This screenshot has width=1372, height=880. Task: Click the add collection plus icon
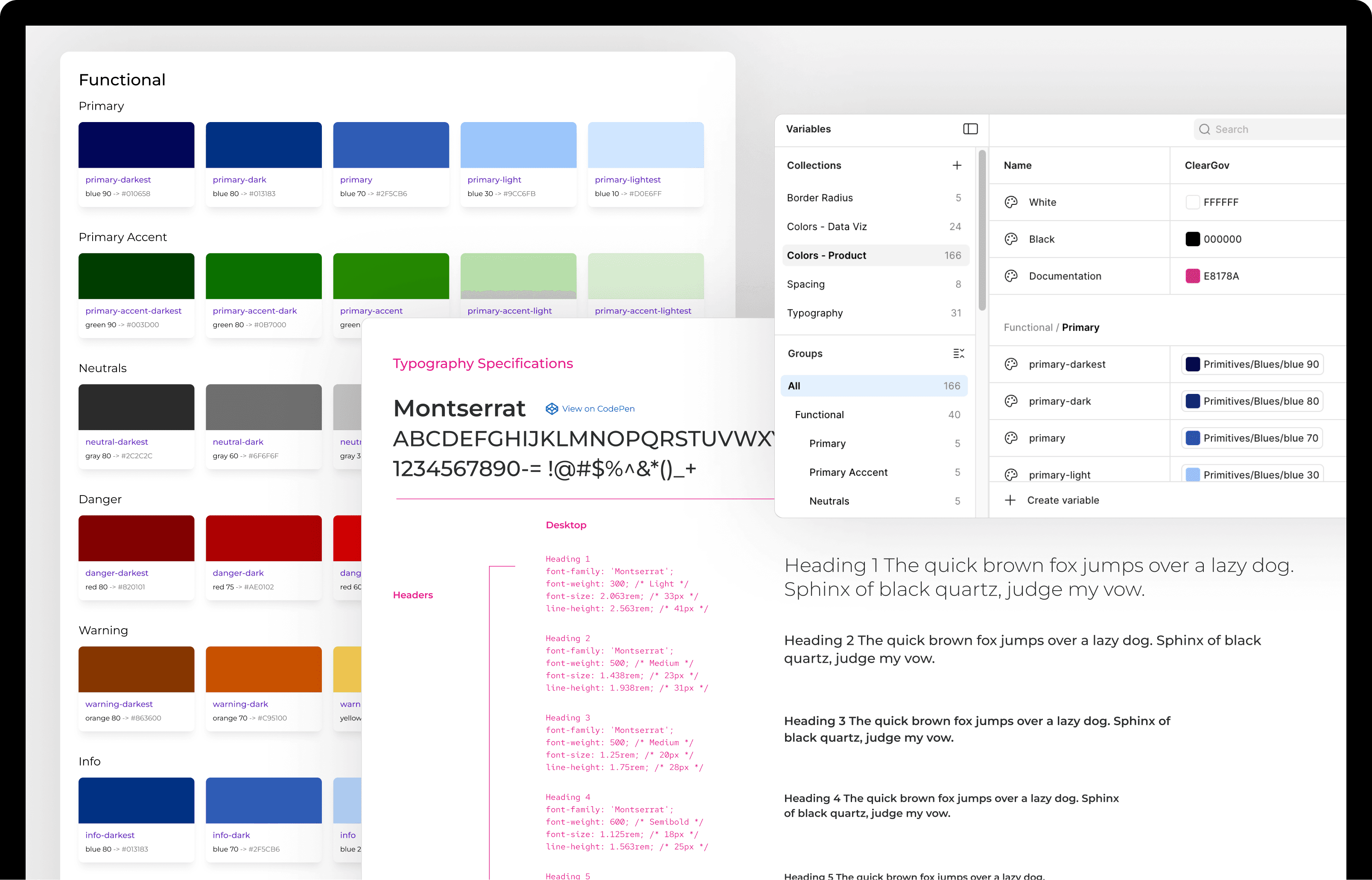pyautogui.click(x=957, y=165)
